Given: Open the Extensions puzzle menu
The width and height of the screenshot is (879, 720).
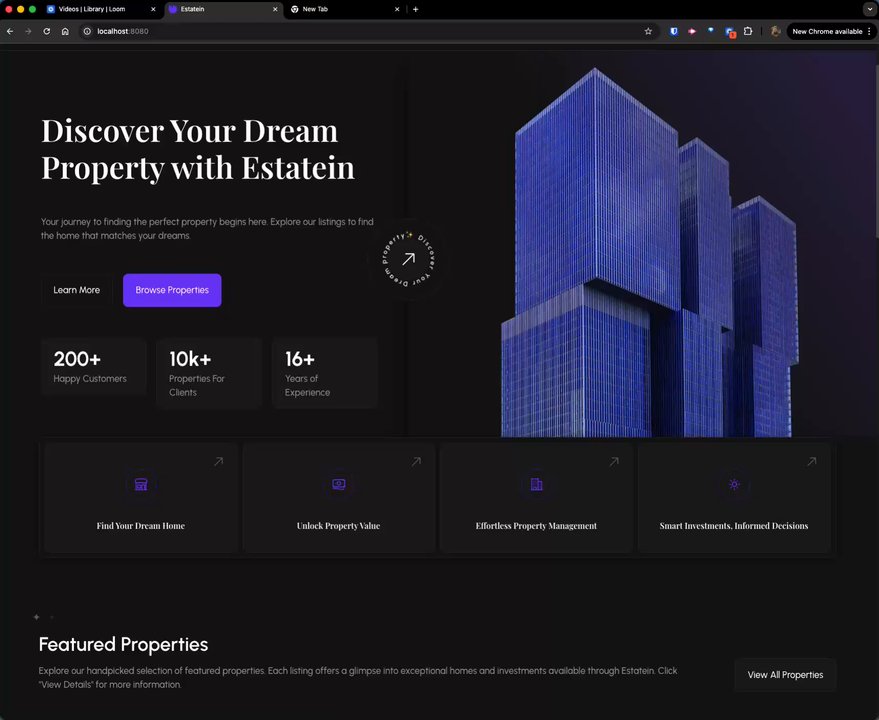Looking at the screenshot, I should (748, 31).
